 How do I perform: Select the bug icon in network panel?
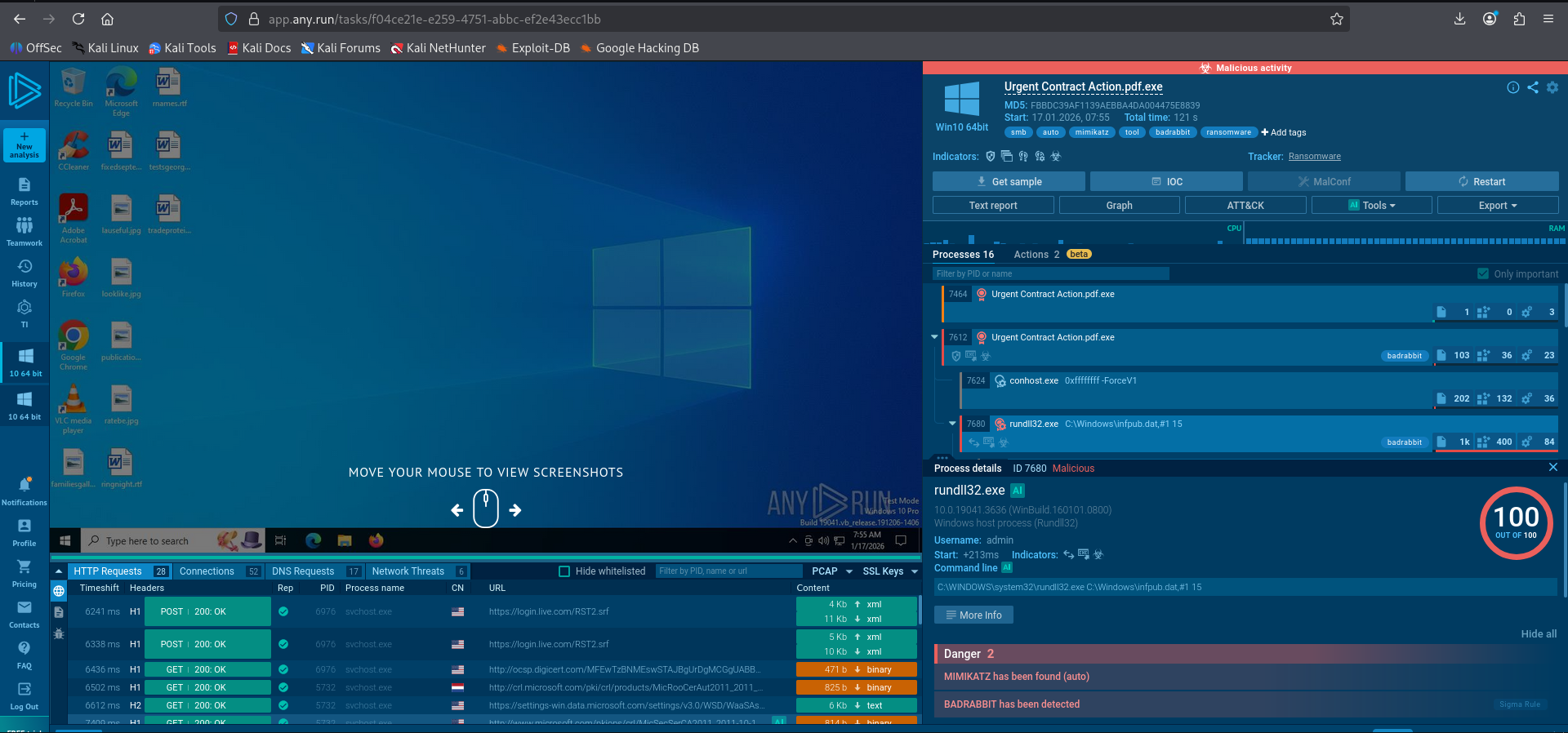pos(59,633)
